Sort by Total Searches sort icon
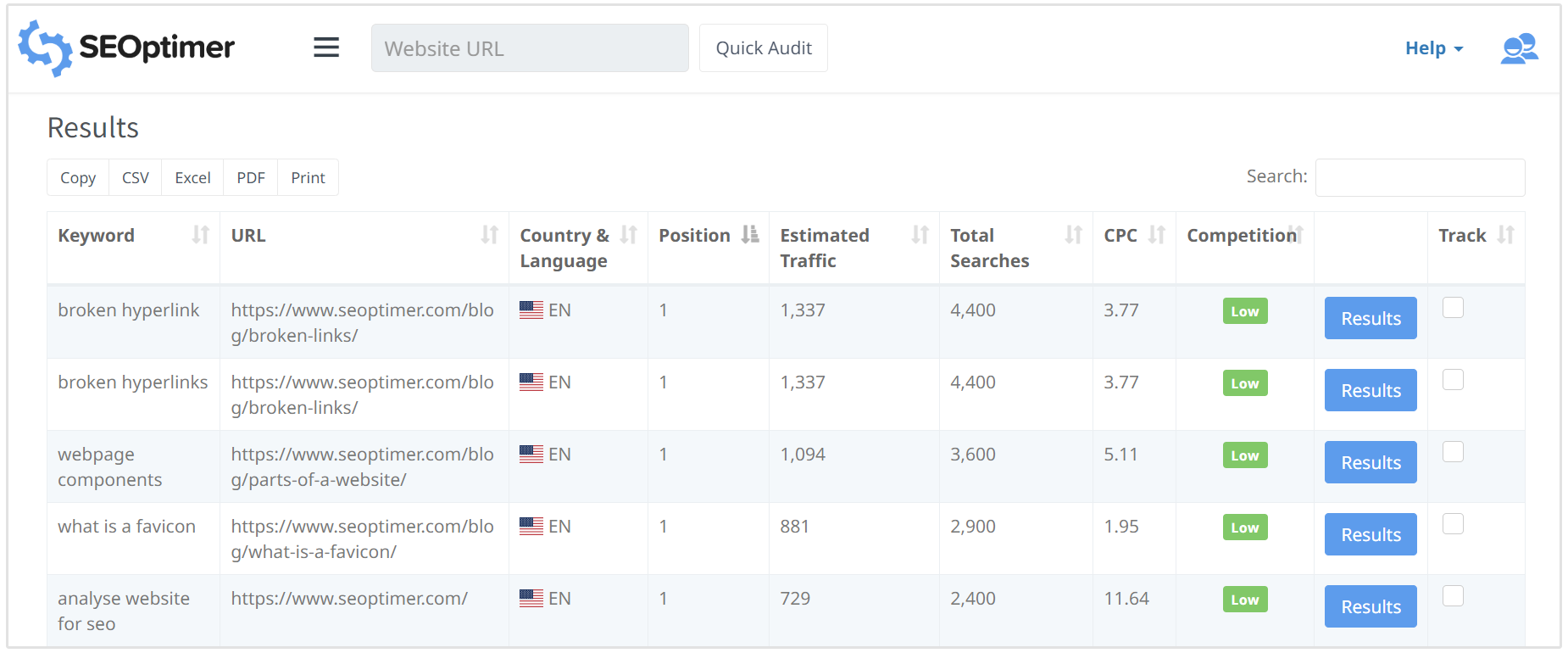The width and height of the screenshot is (1568, 653). pyautogui.click(x=1074, y=235)
